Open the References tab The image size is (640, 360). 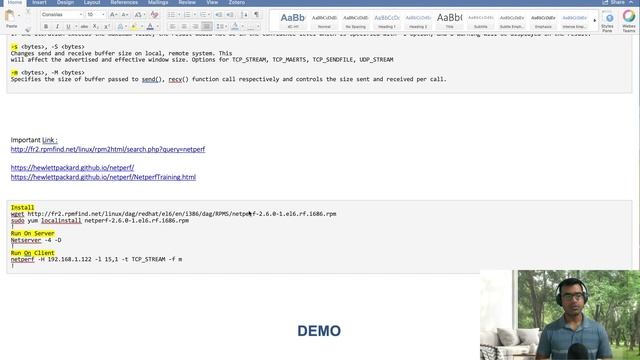pyautogui.click(x=124, y=2)
